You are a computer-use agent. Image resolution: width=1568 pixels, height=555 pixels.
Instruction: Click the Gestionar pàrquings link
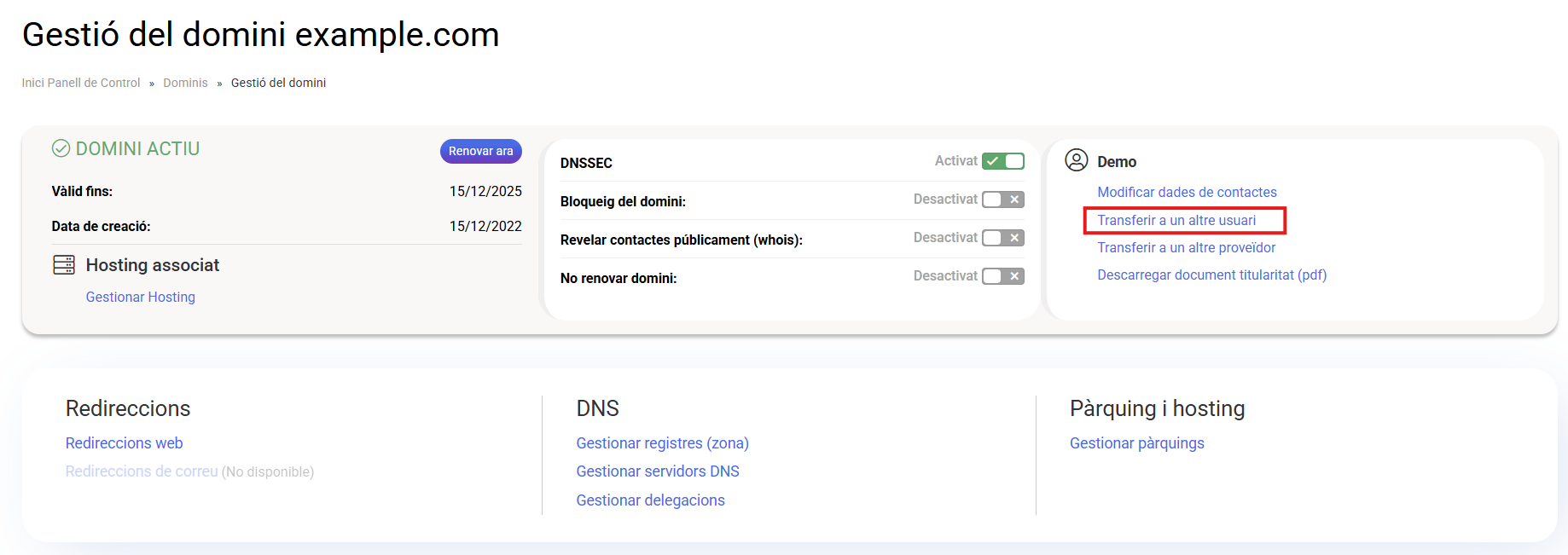[x=1136, y=443]
